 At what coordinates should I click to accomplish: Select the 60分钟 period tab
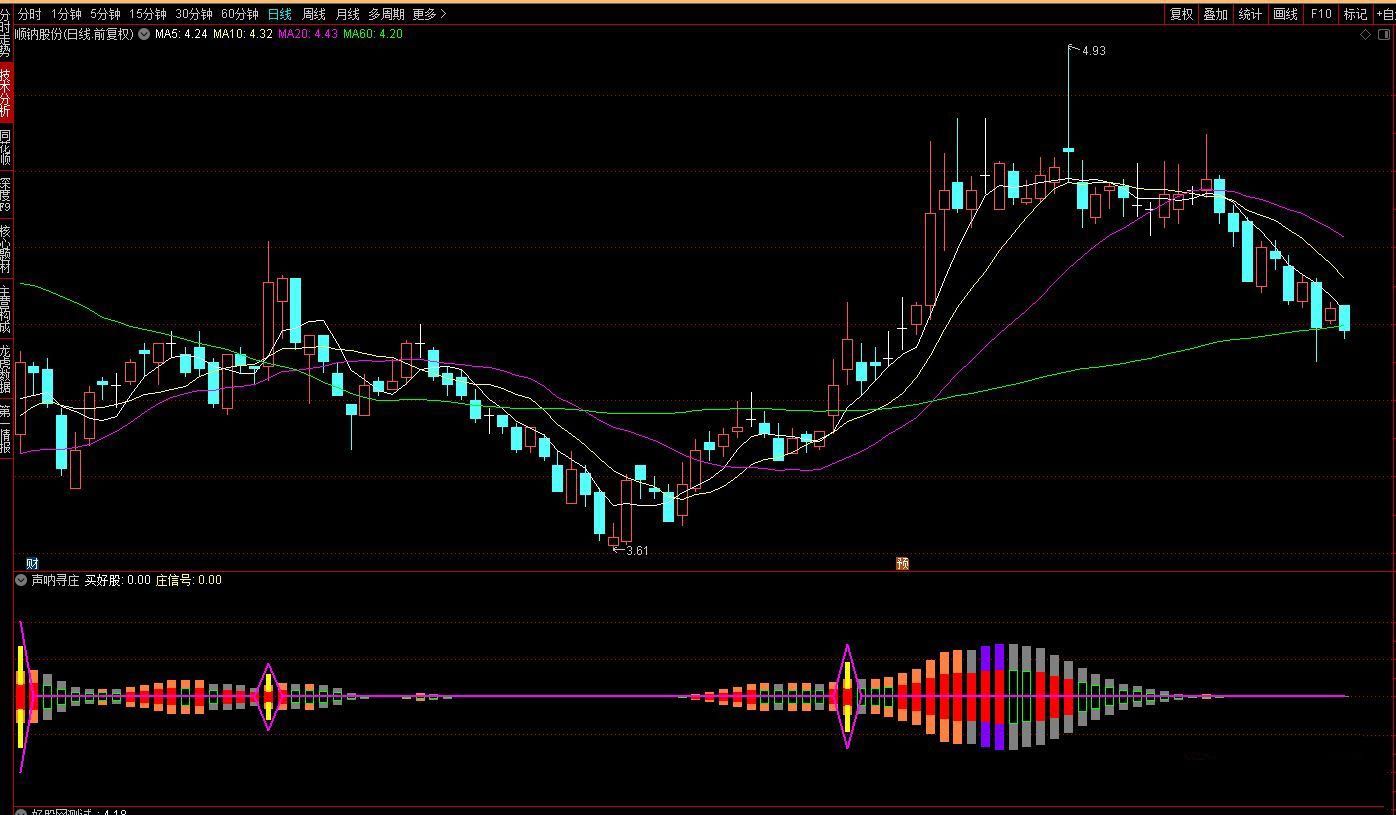tap(240, 14)
